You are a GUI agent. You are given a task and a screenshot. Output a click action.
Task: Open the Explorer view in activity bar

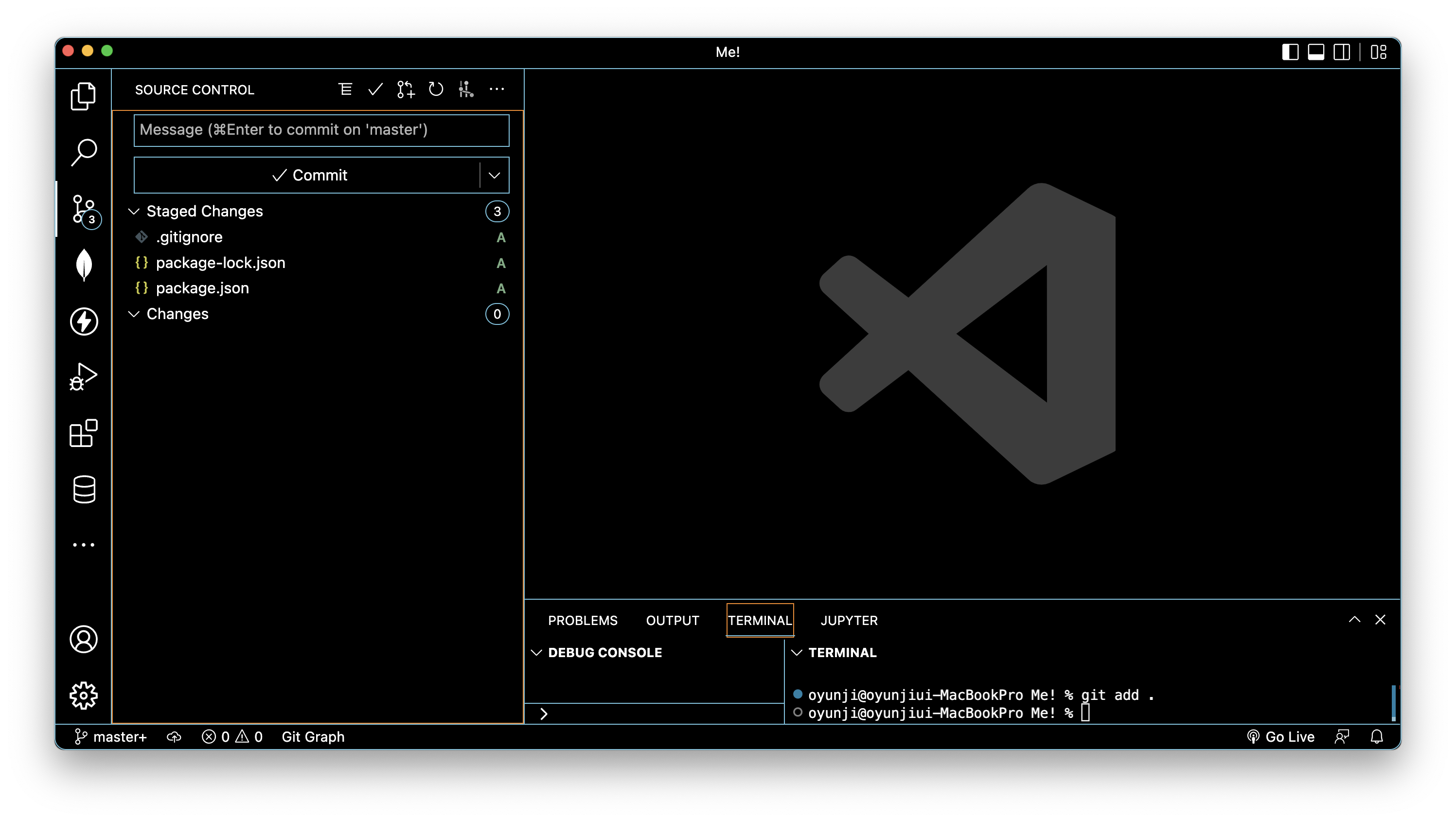click(x=84, y=96)
